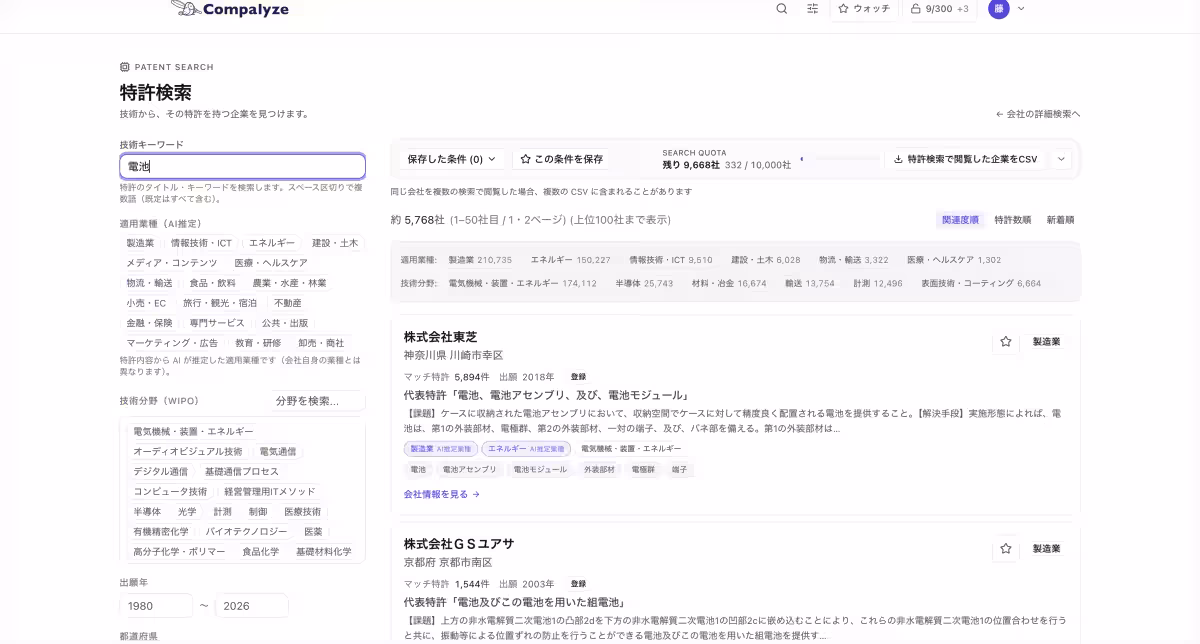Select 高分子化学・ポリマー WIPO field chip
Image resolution: width=1200 pixels, height=644 pixels.
[179, 551]
